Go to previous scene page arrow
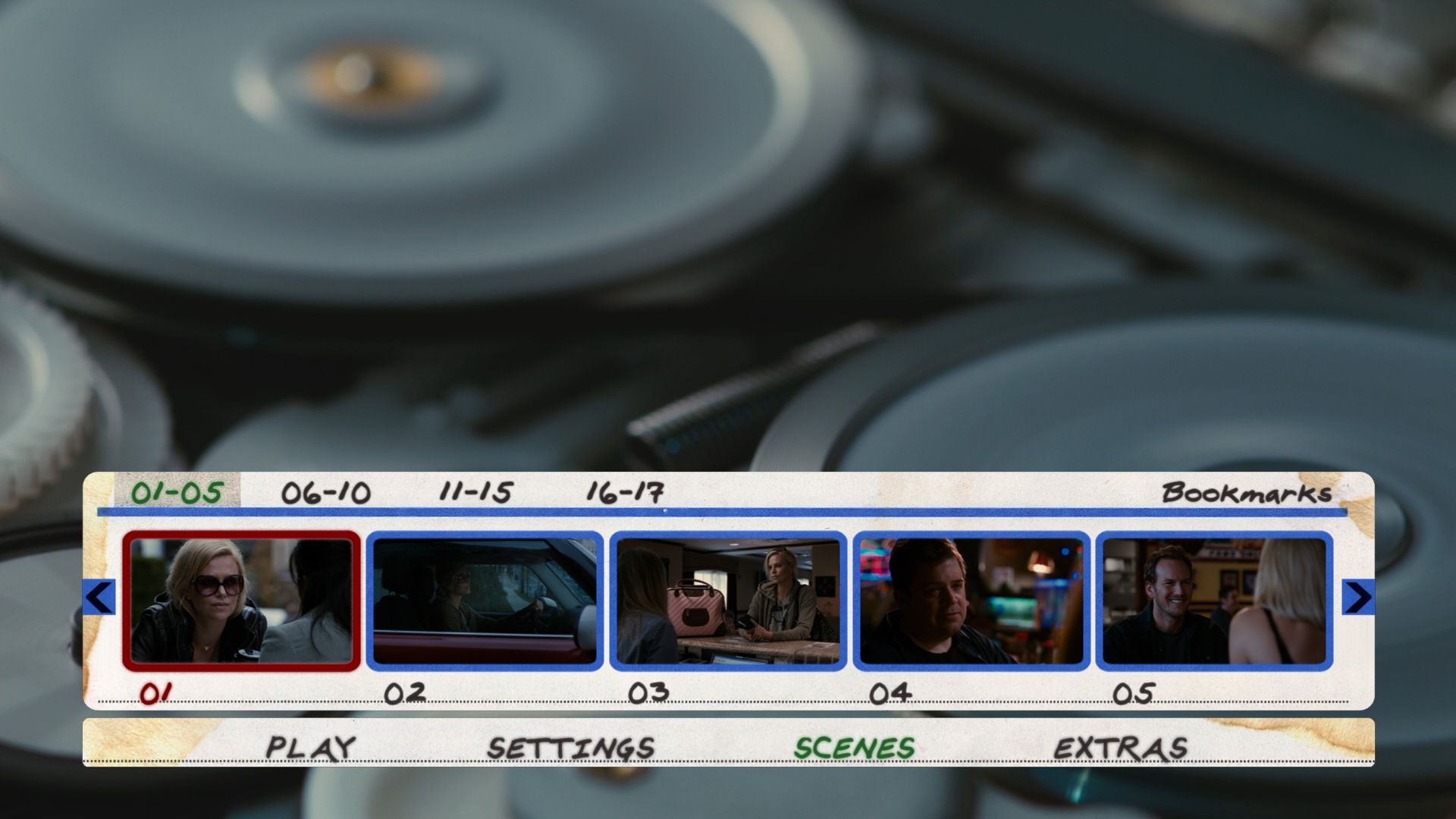The width and height of the screenshot is (1456, 819). tap(99, 598)
